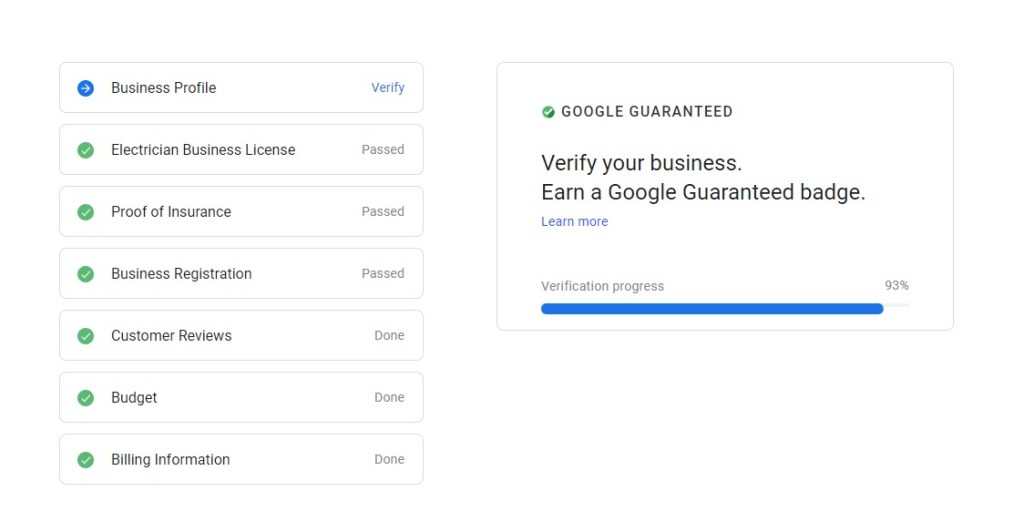
Task: Click the Verify link for Business Profile
Action: [388, 88]
